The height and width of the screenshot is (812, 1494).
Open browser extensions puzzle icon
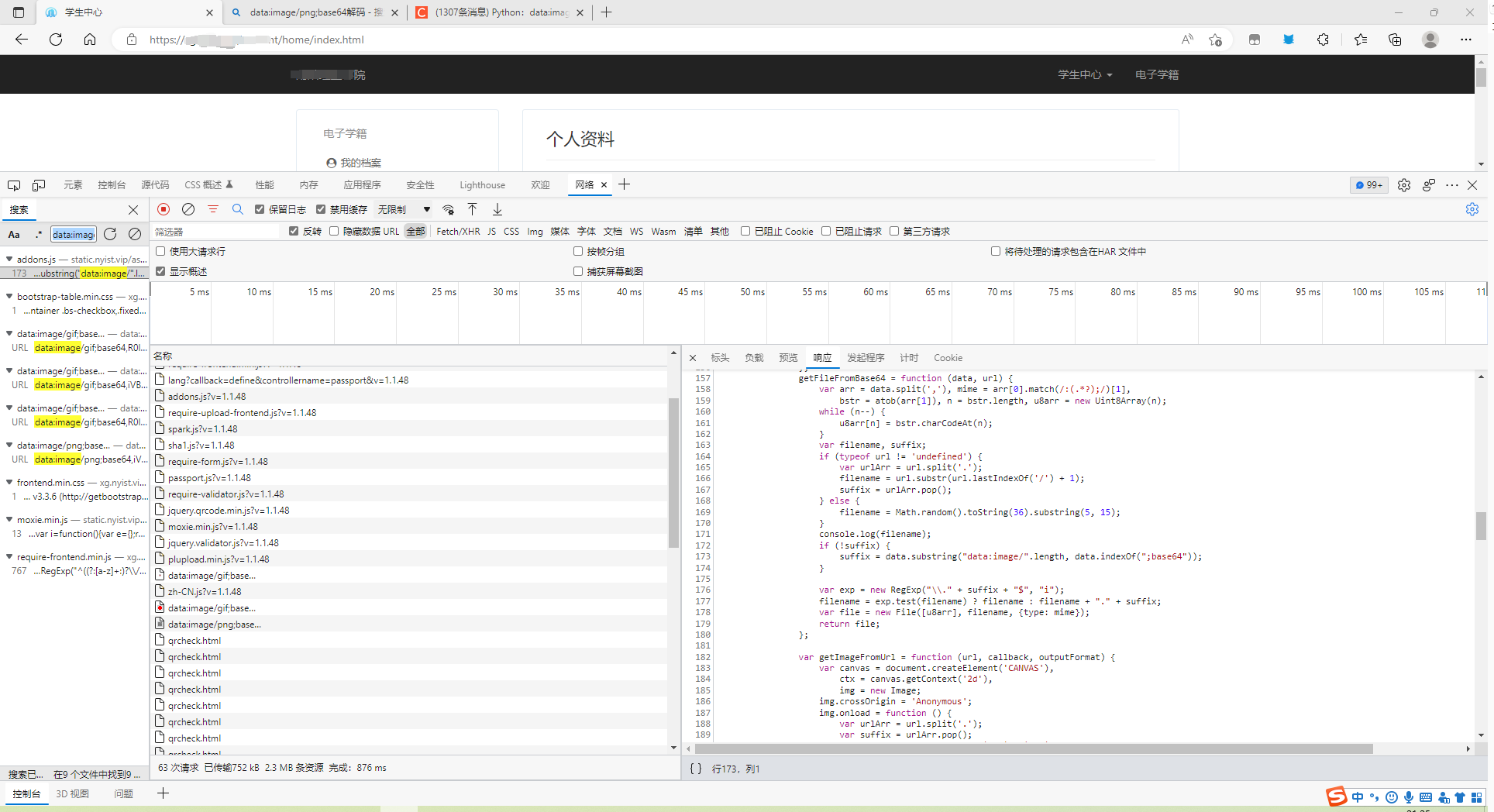(x=1323, y=40)
